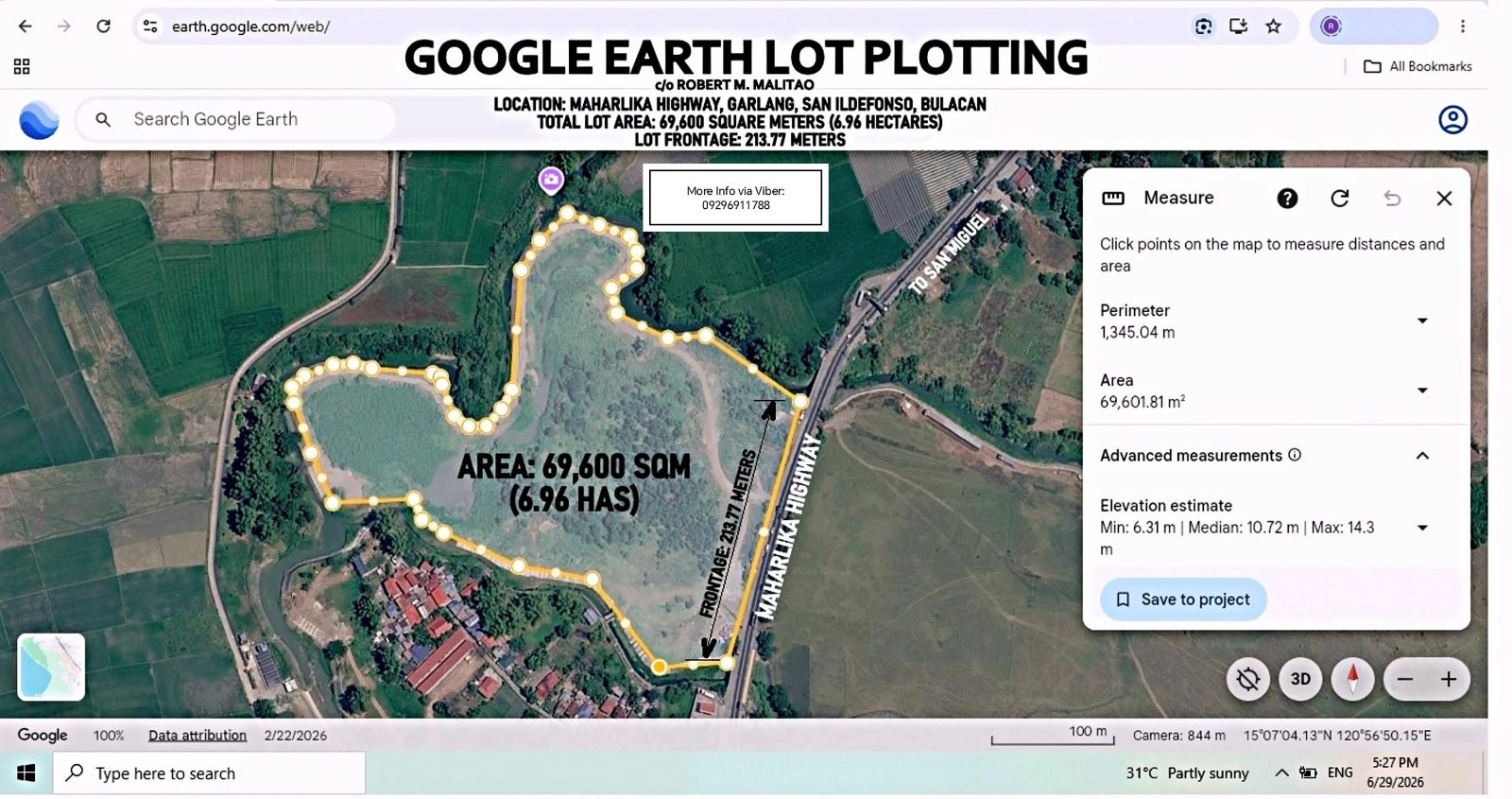
Task: Open site information icon in address bar
Action: [x=150, y=26]
